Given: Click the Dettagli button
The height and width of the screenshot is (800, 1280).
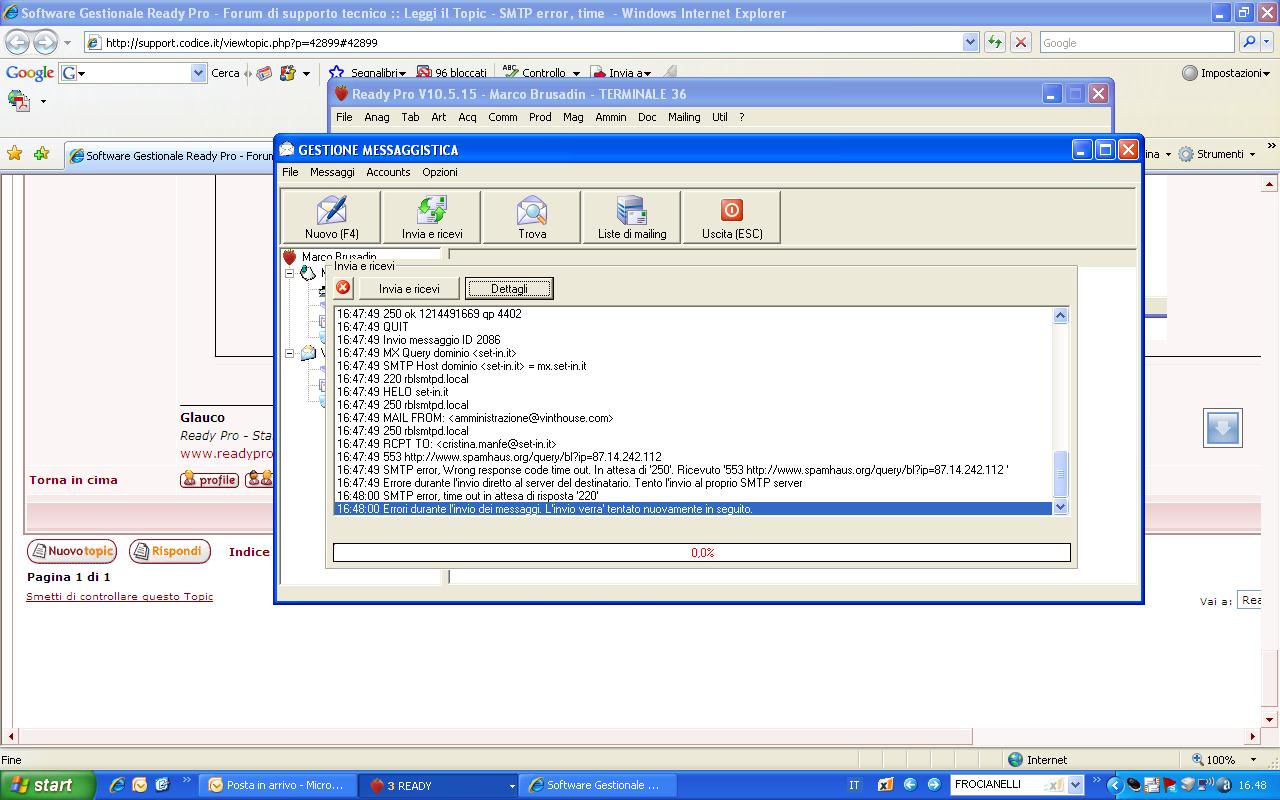Looking at the screenshot, I should [509, 288].
